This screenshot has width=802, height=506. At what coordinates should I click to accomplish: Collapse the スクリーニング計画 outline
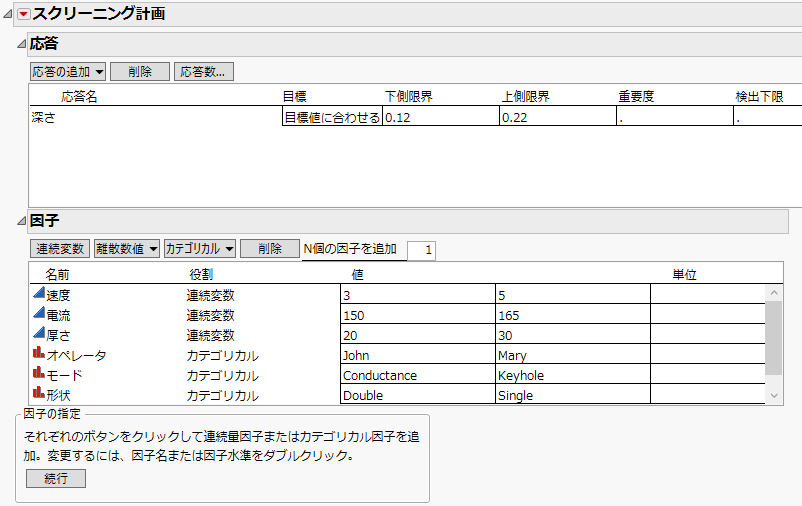pyautogui.click(x=7, y=14)
